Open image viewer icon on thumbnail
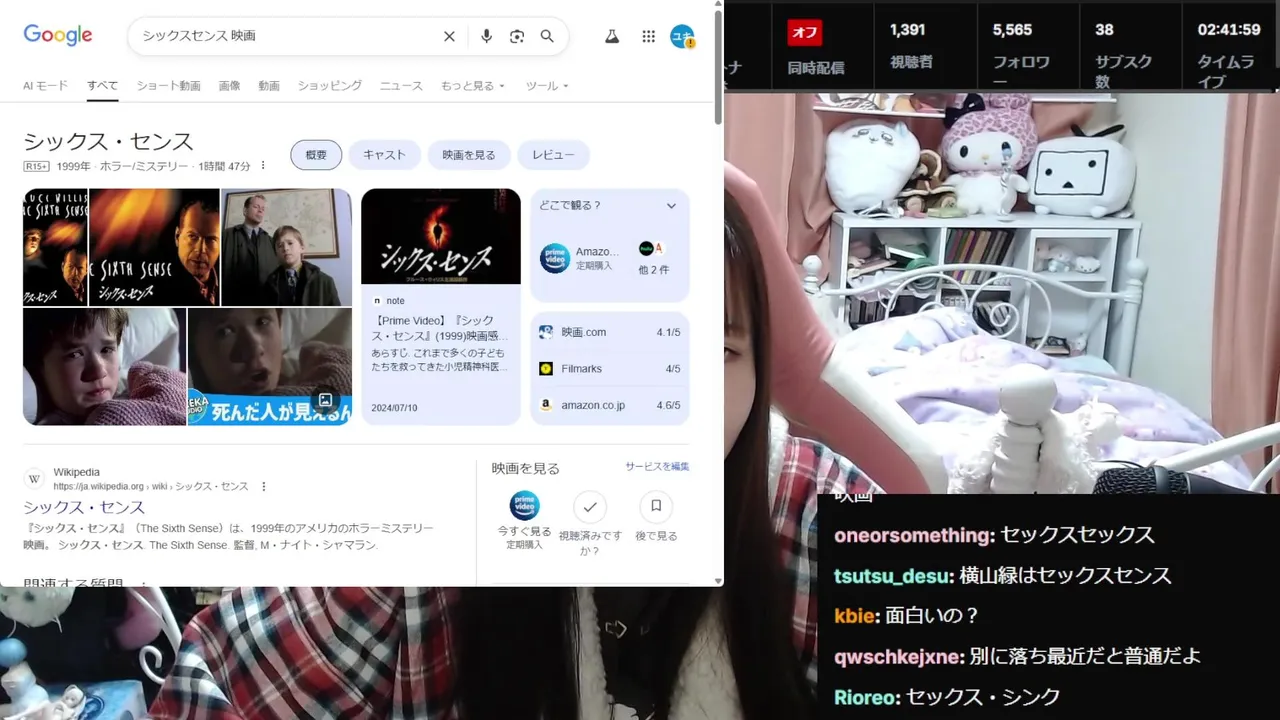This screenshot has height=720, width=1280. tap(325, 400)
